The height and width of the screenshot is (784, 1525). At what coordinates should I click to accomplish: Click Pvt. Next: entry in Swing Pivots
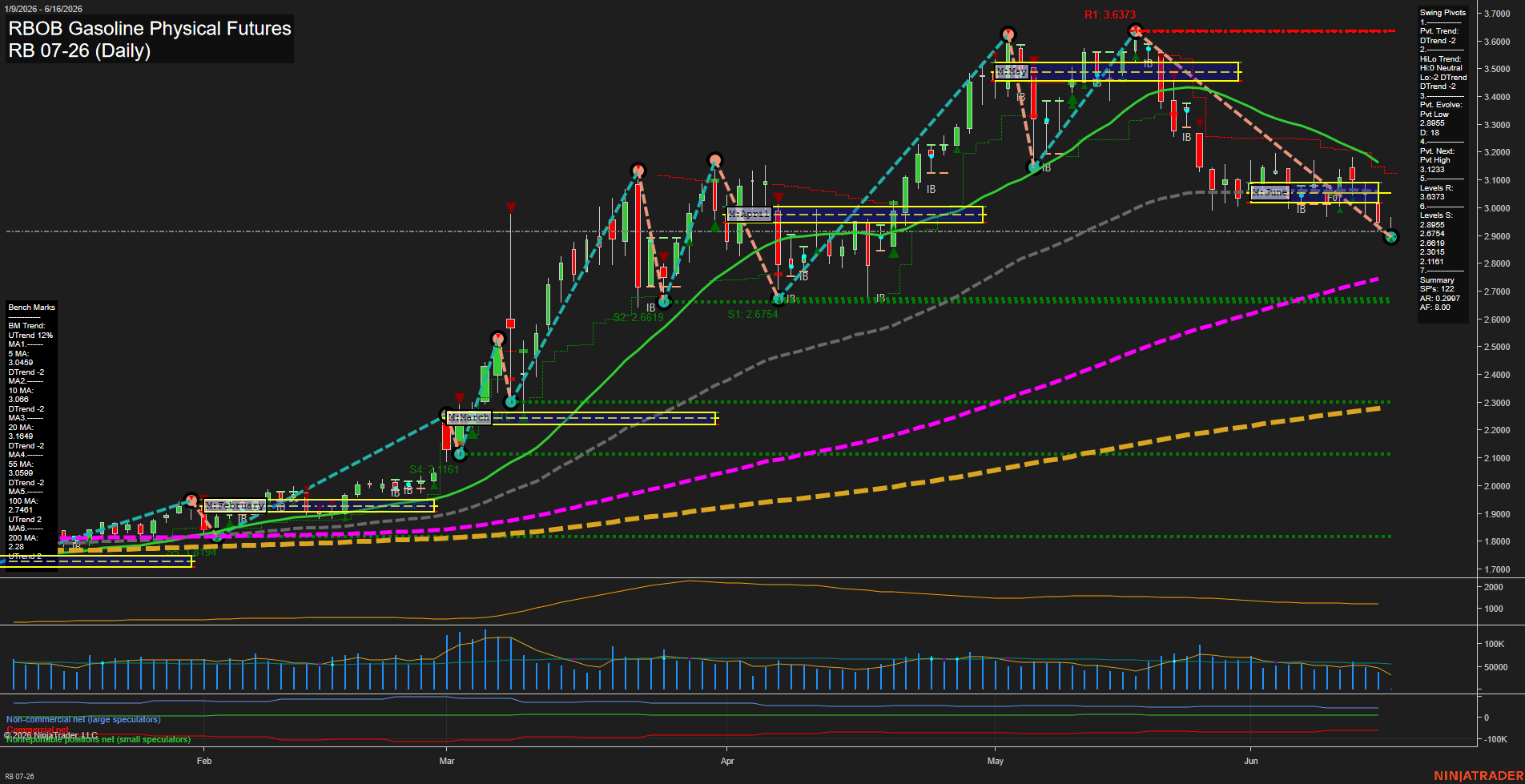(x=1437, y=151)
